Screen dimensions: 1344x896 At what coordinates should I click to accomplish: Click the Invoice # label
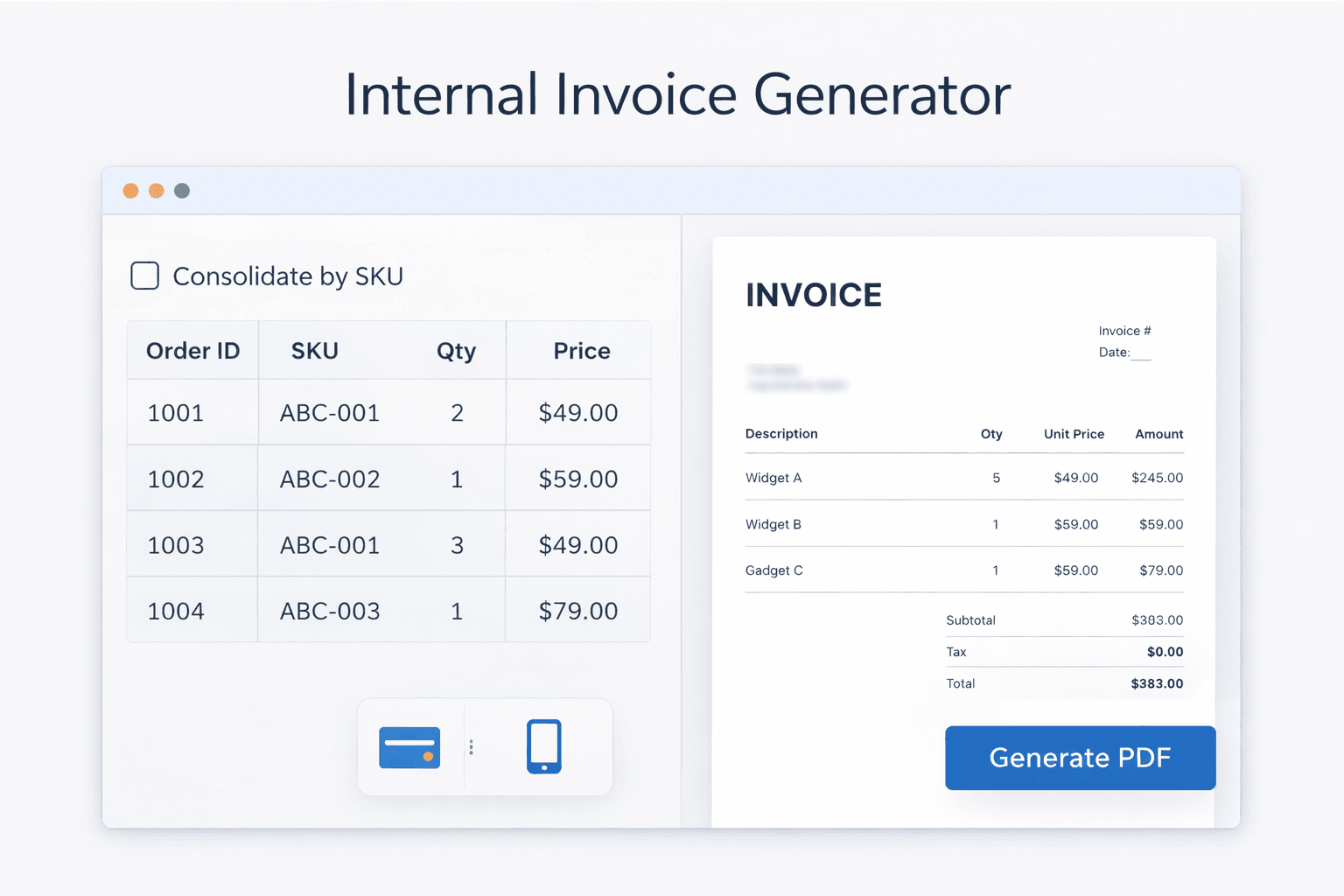tap(1124, 331)
